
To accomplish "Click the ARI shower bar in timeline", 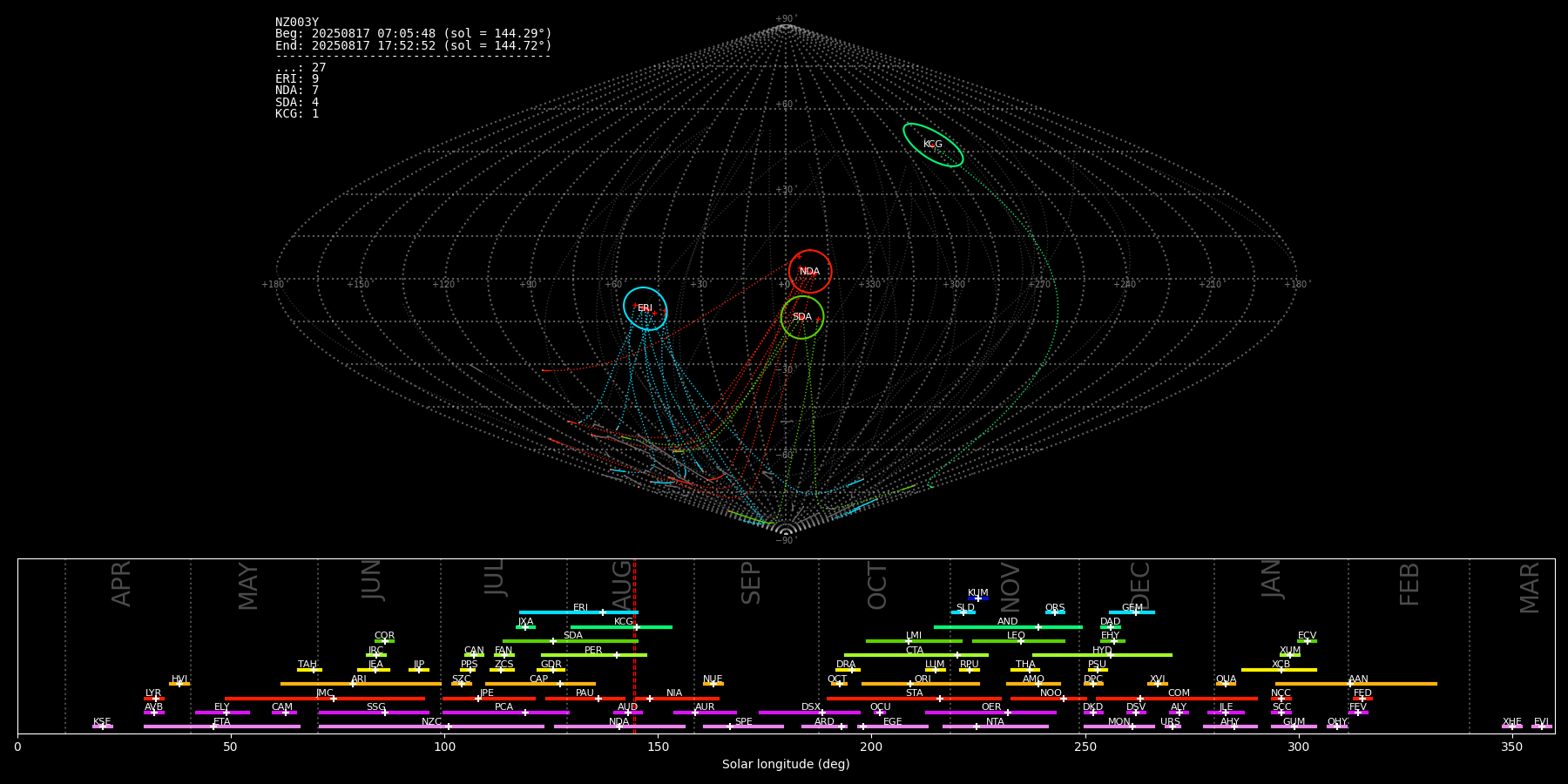I will tap(361, 684).
